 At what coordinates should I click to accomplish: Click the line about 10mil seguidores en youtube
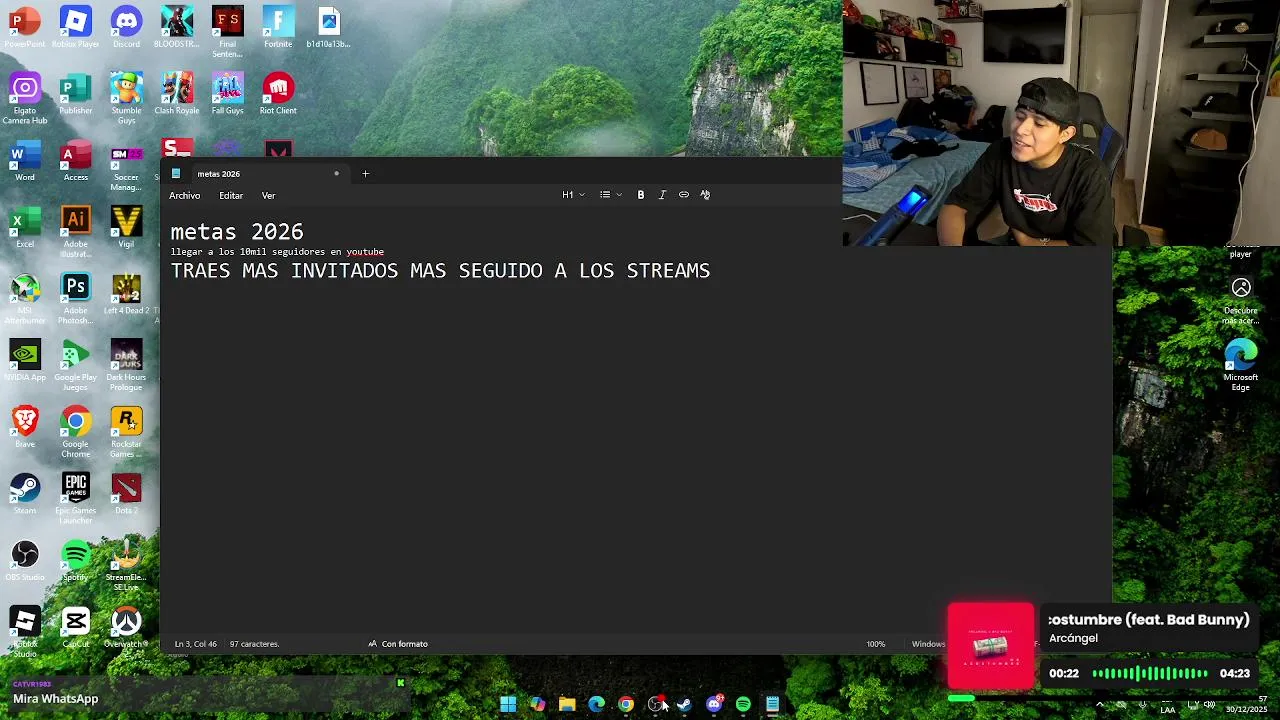point(277,252)
